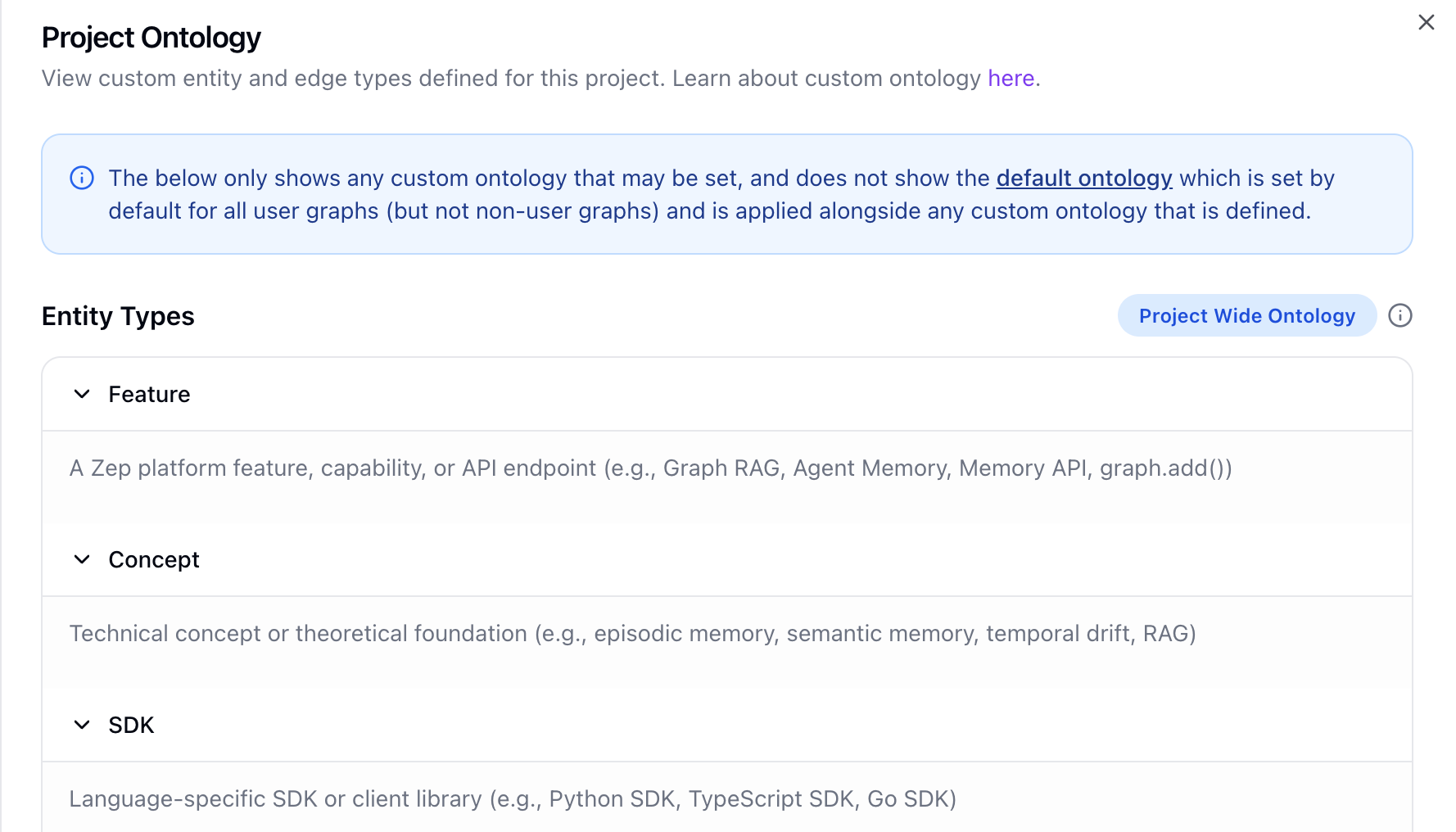This screenshot has width=1456, height=832.
Task: Click the Project Ontology title
Action: tap(151, 38)
